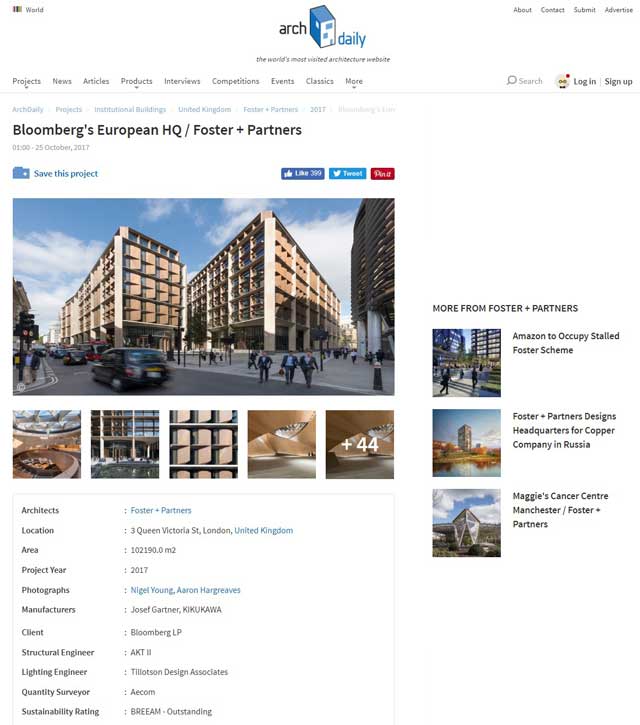This screenshot has width=640, height=725.
Task: Click Institutional Buildings breadcrumb
Action: 130,110
